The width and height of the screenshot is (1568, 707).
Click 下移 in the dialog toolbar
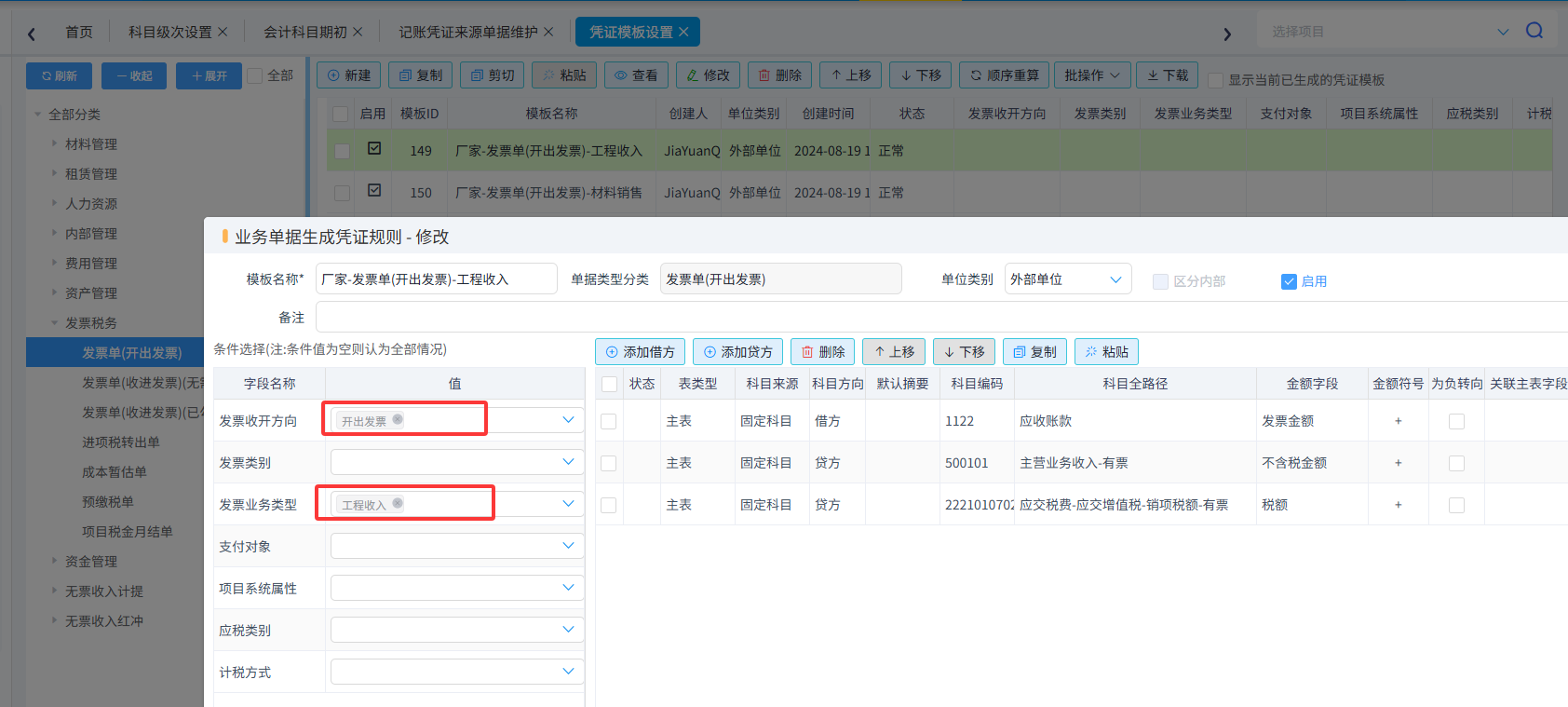[965, 352]
